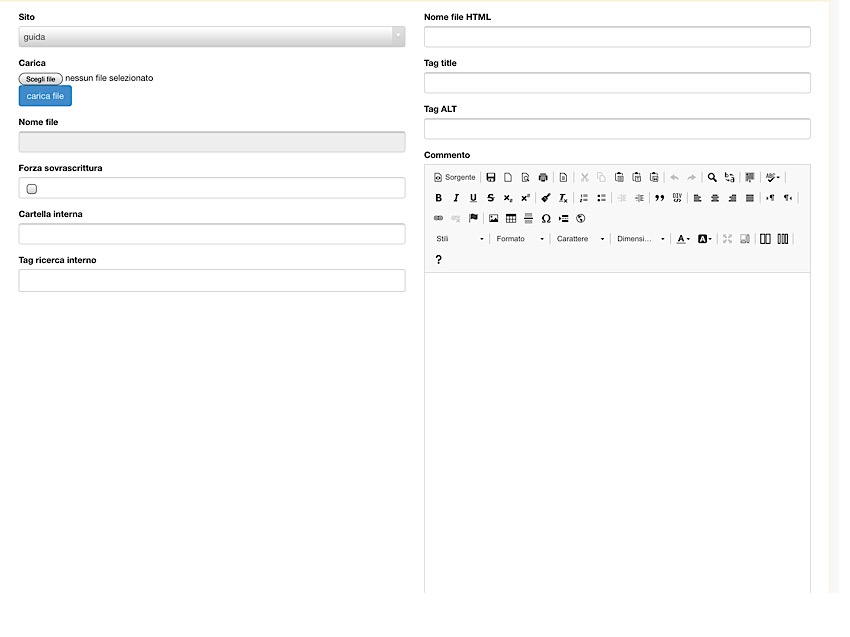The height and width of the screenshot is (637, 850).
Task: Click the Sorgente source button
Action: (455, 177)
